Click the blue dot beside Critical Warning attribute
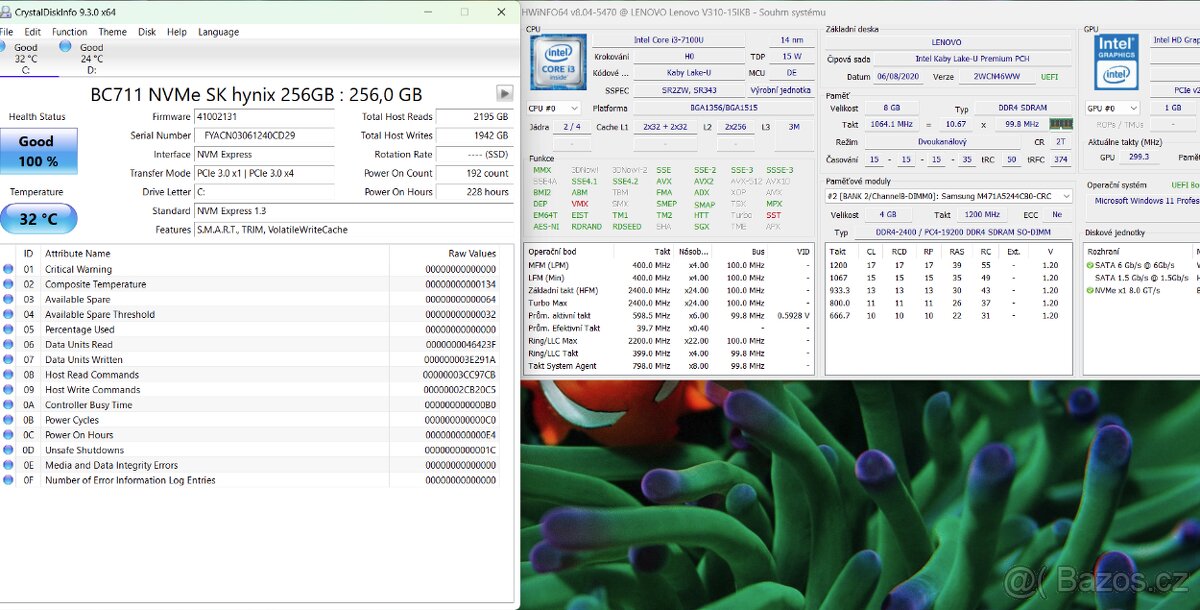This screenshot has height=610, width=1200. coord(9,269)
